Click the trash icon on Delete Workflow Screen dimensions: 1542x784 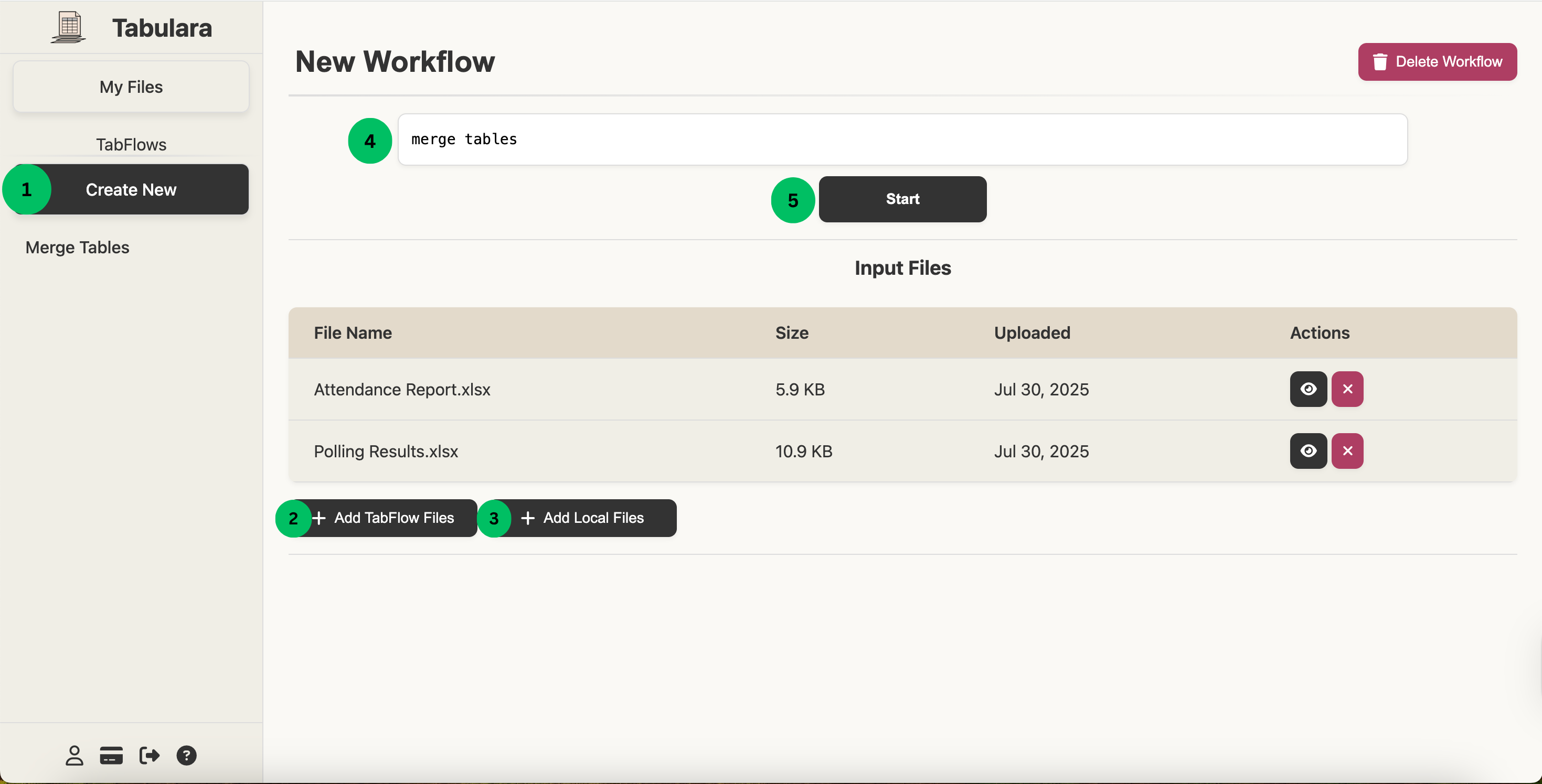coord(1380,62)
